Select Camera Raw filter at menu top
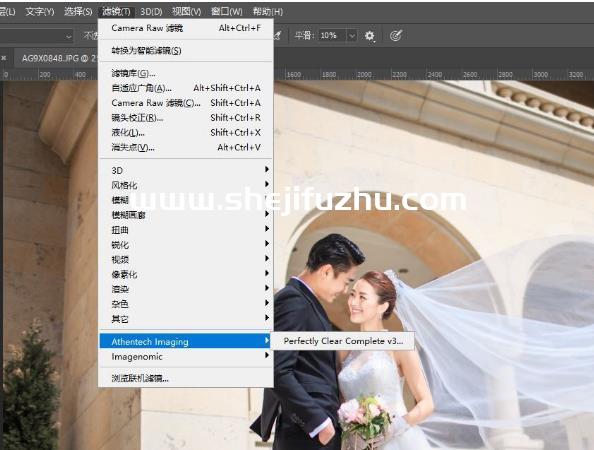Screen dimensions: 594x450 [186, 28]
